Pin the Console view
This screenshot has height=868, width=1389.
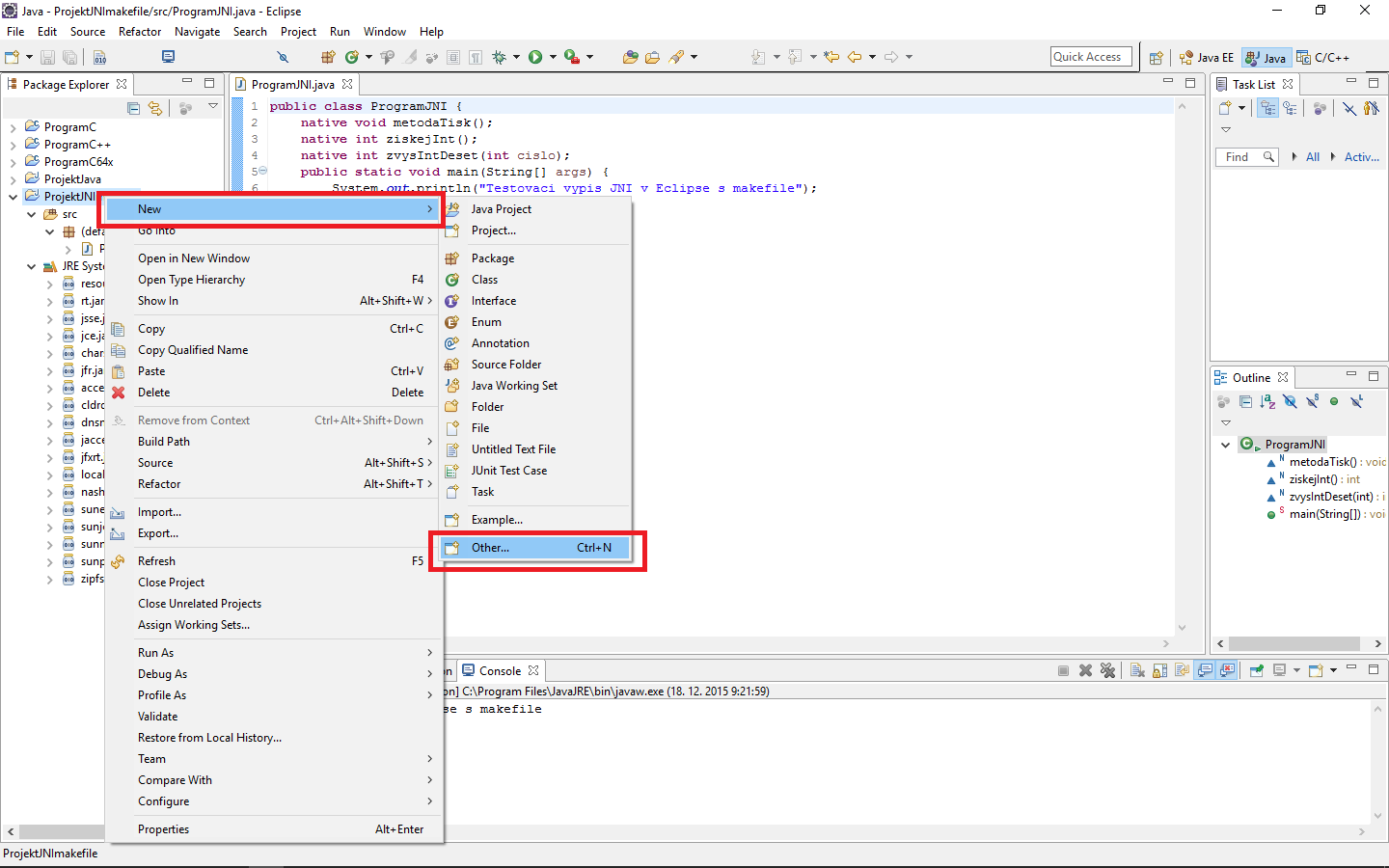coord(1256,669)
